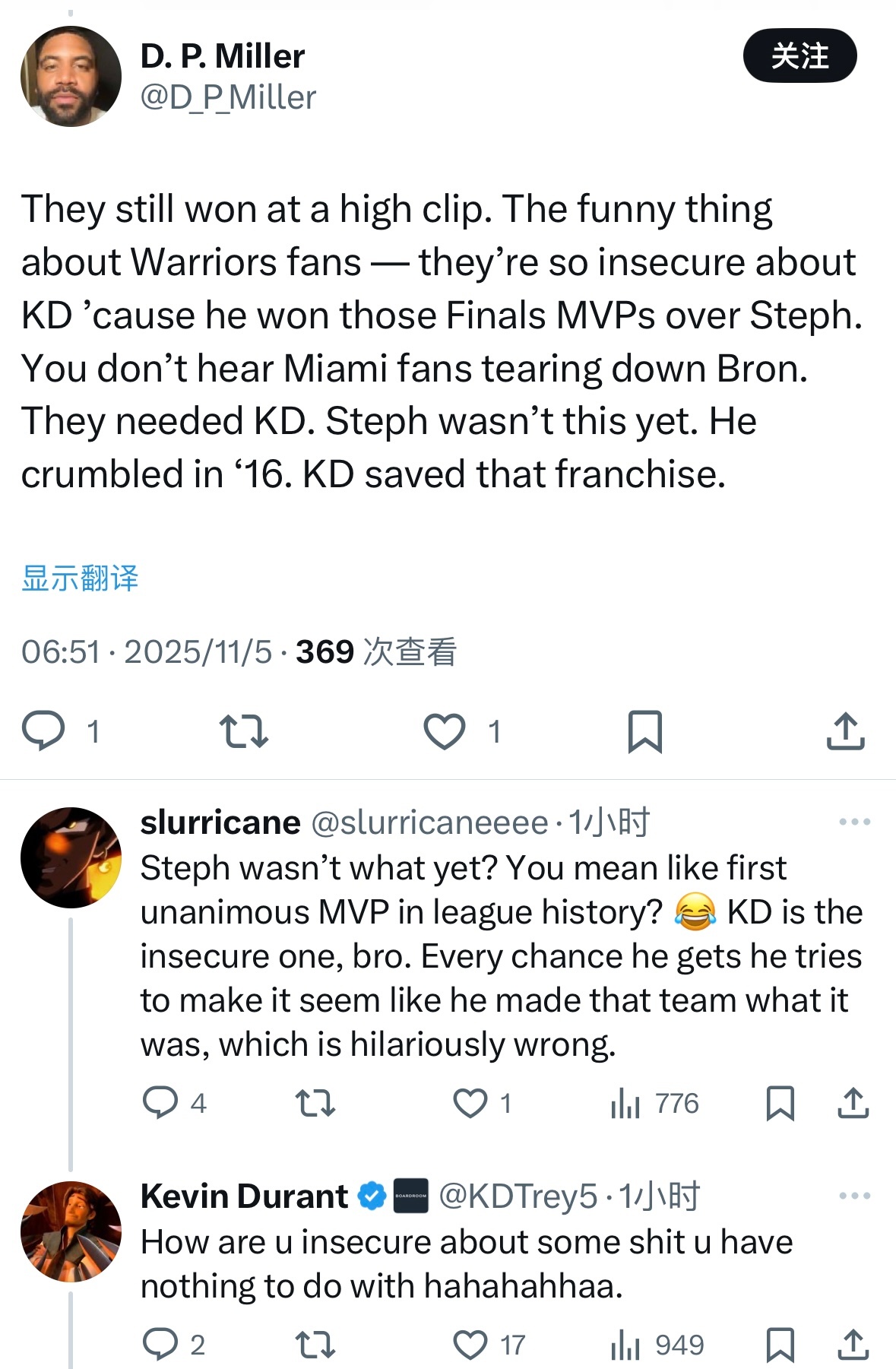
Task: Like D. P. Miller's main tweet
Action: [445, 731]
